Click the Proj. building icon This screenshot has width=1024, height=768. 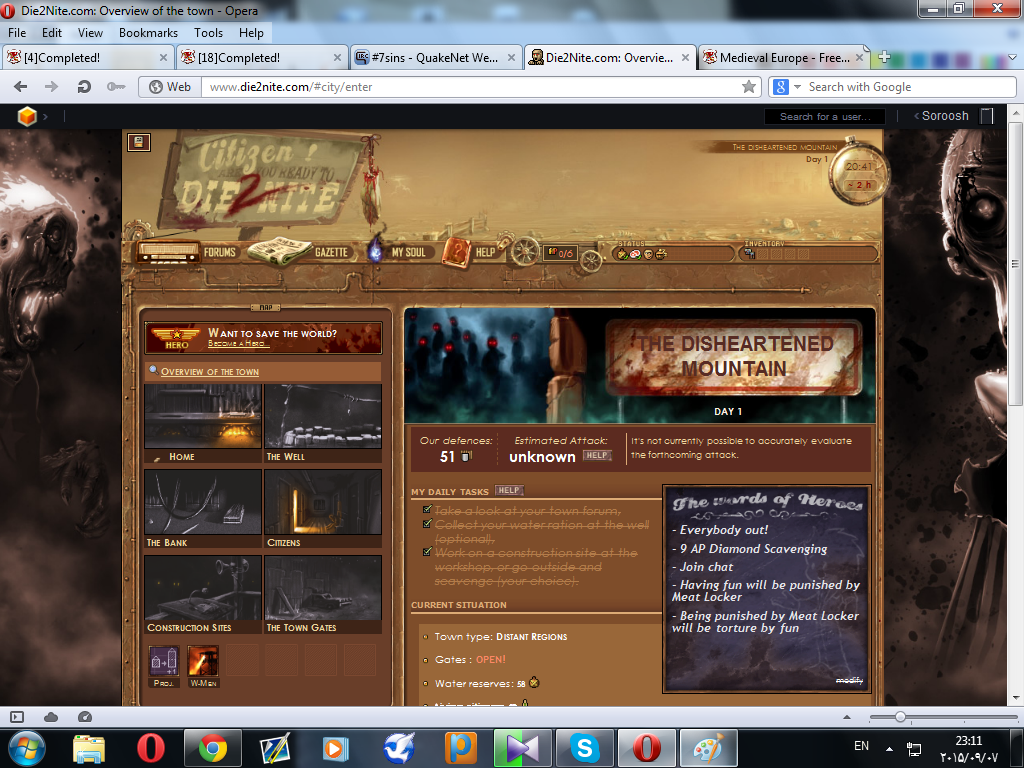point(164,662)
